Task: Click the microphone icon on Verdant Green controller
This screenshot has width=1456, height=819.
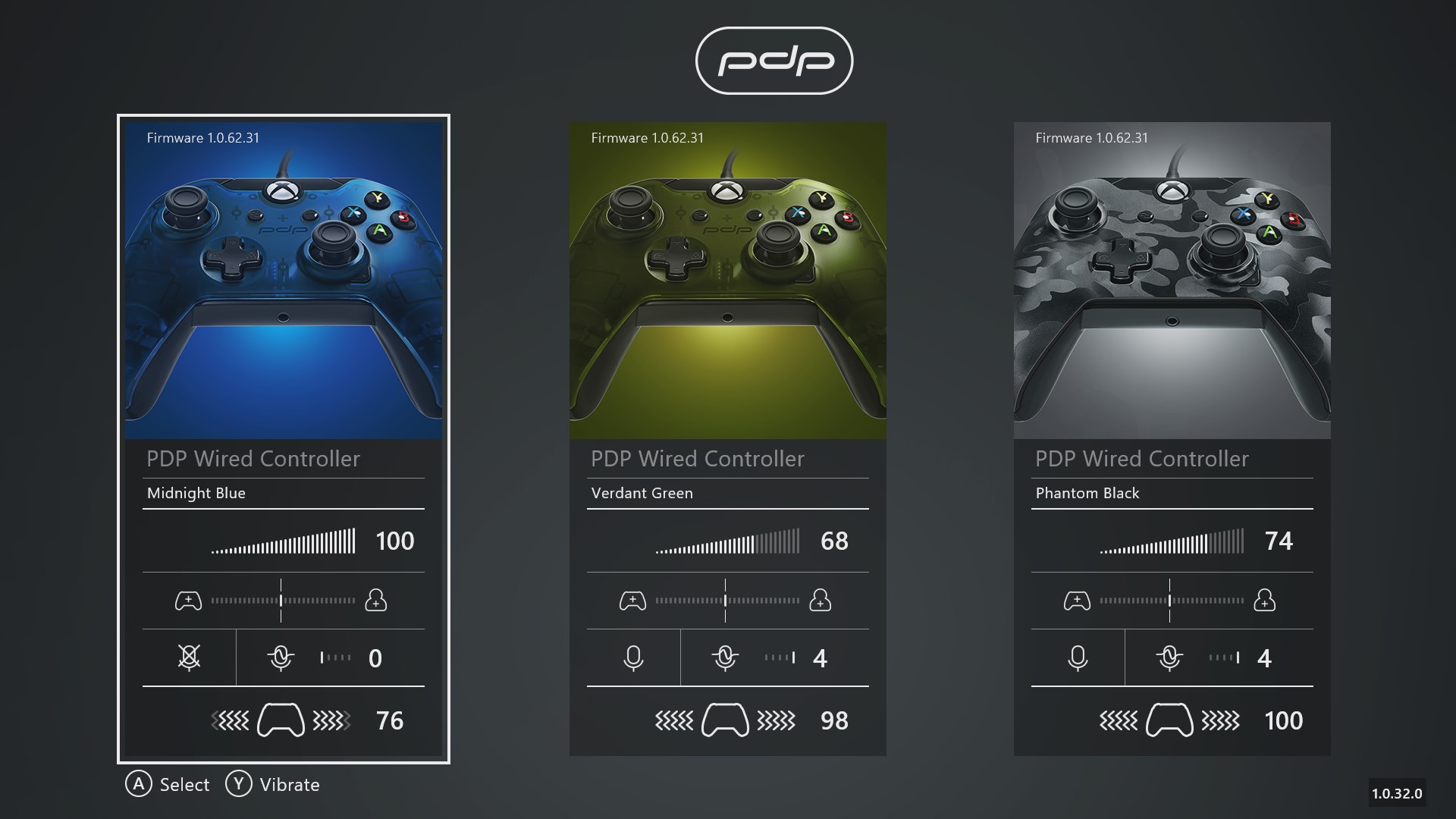Action: (630, 657)
